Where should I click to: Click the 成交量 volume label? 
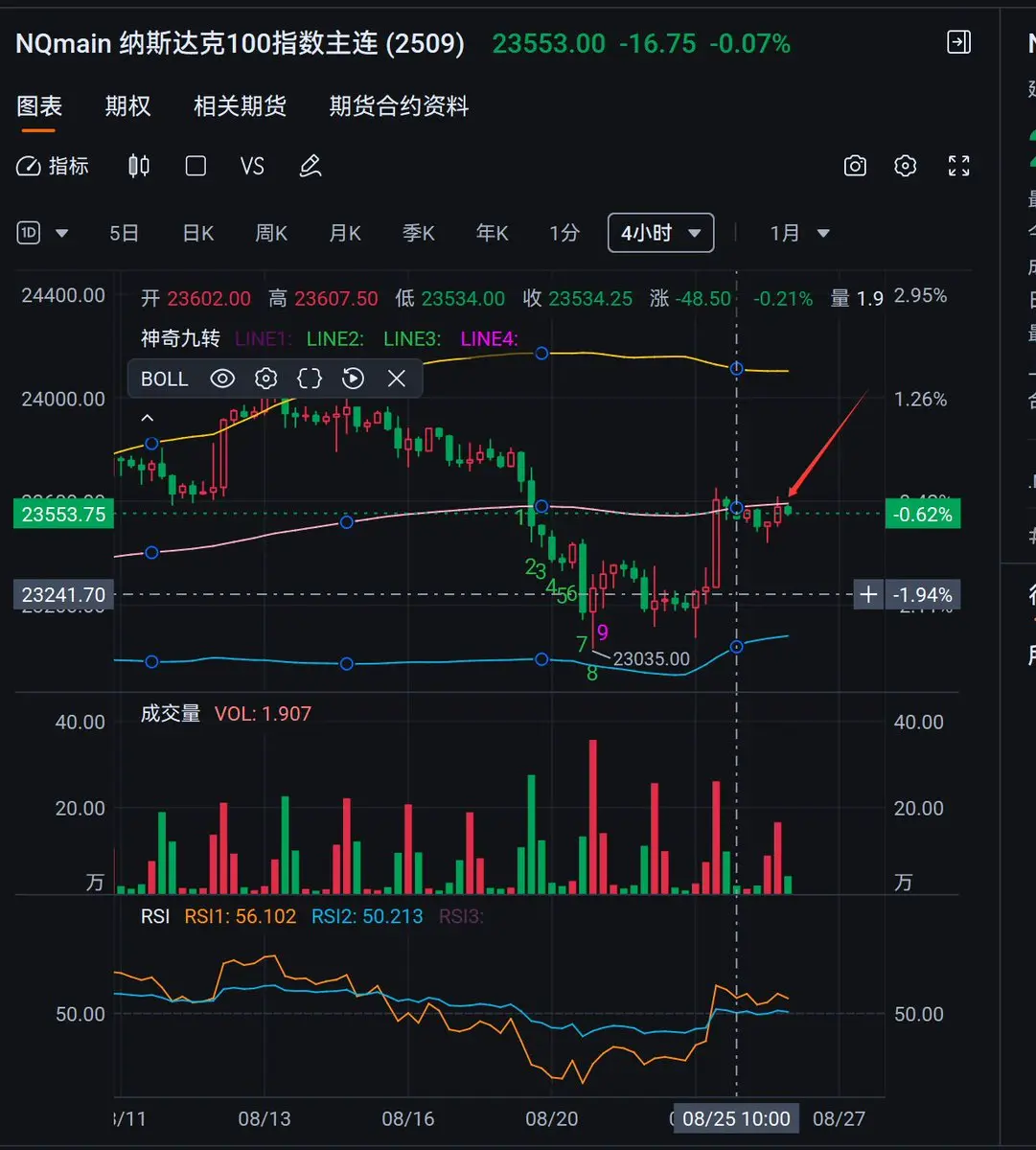(x=171, y=713)
